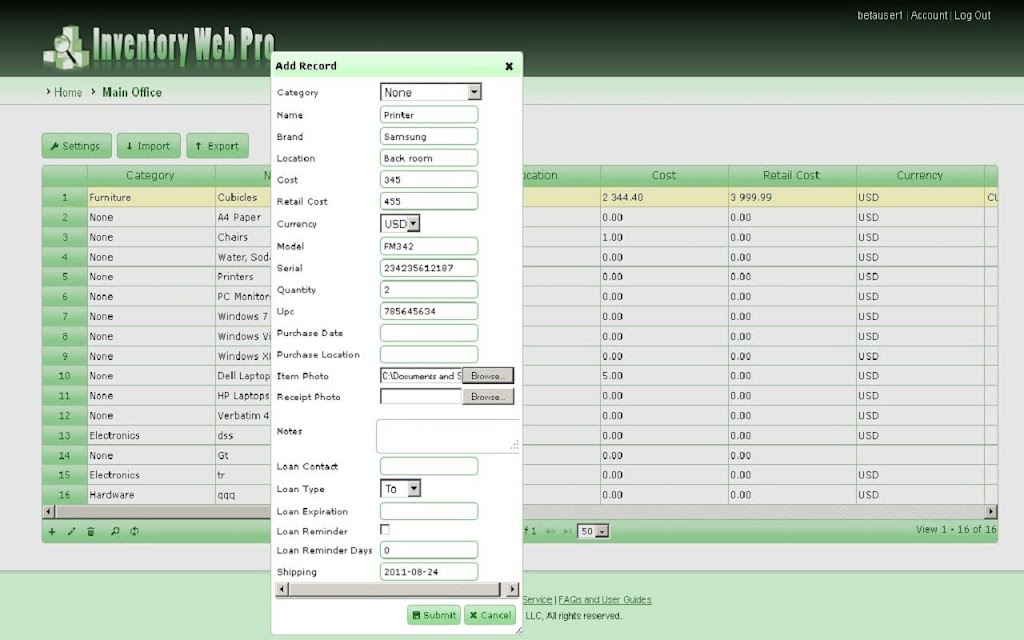This screenshot has width=1024, height=640.
Task: Click the grid horizontal scrollbar left arrow
Action: [x=48, y=511]
